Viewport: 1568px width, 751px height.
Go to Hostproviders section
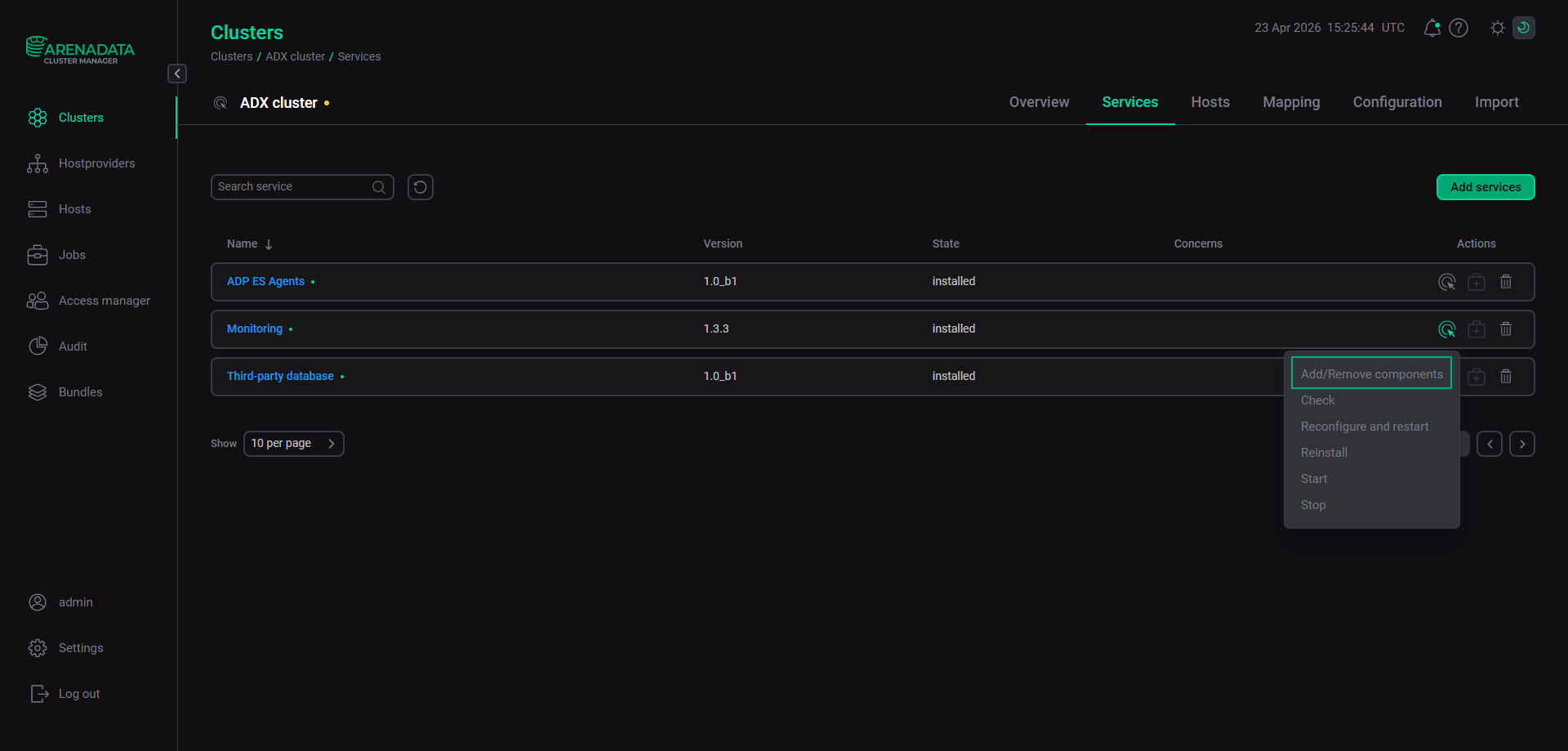coord(81,163)
